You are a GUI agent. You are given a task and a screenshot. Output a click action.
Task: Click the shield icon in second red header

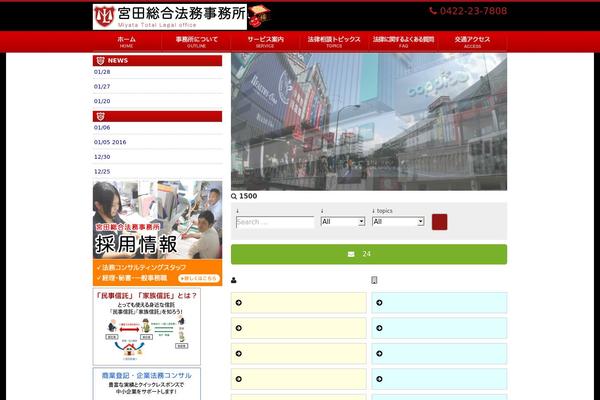(x=101, y=116)
